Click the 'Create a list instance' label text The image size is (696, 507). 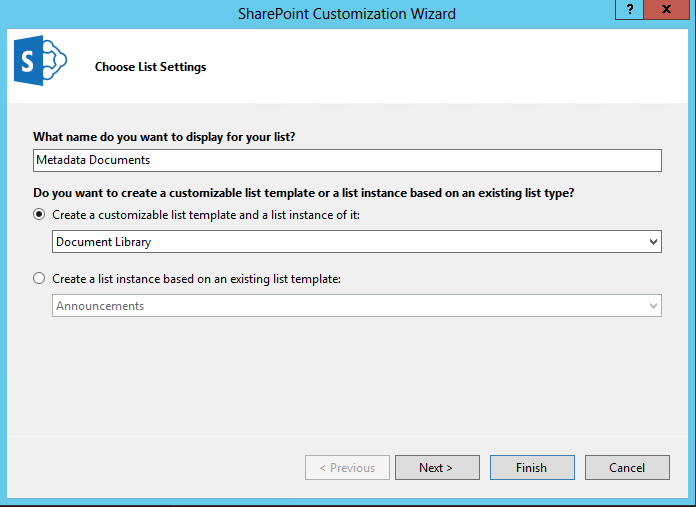[x=196, y=279]
